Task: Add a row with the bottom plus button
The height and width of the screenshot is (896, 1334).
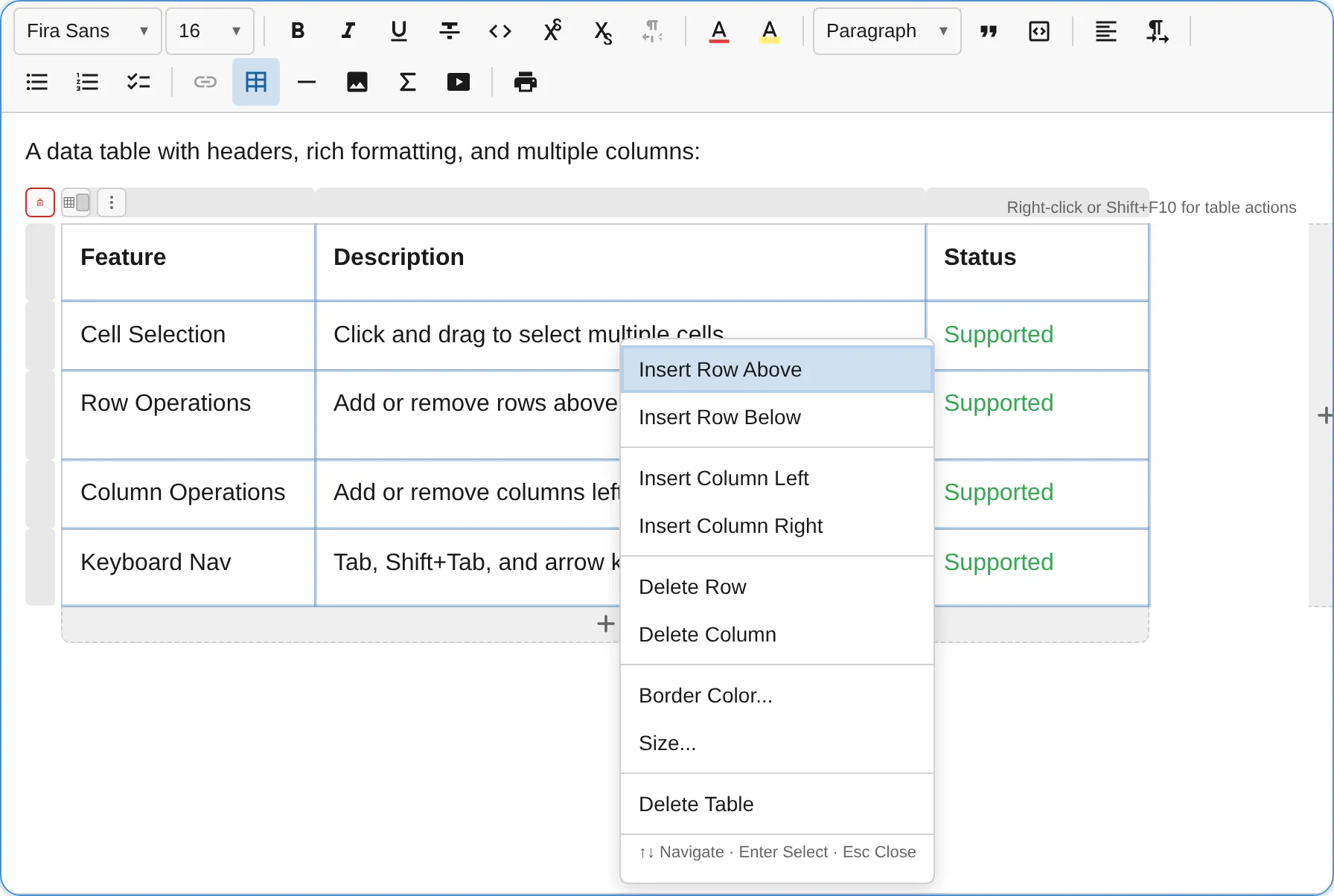Action: pos(605,624)
